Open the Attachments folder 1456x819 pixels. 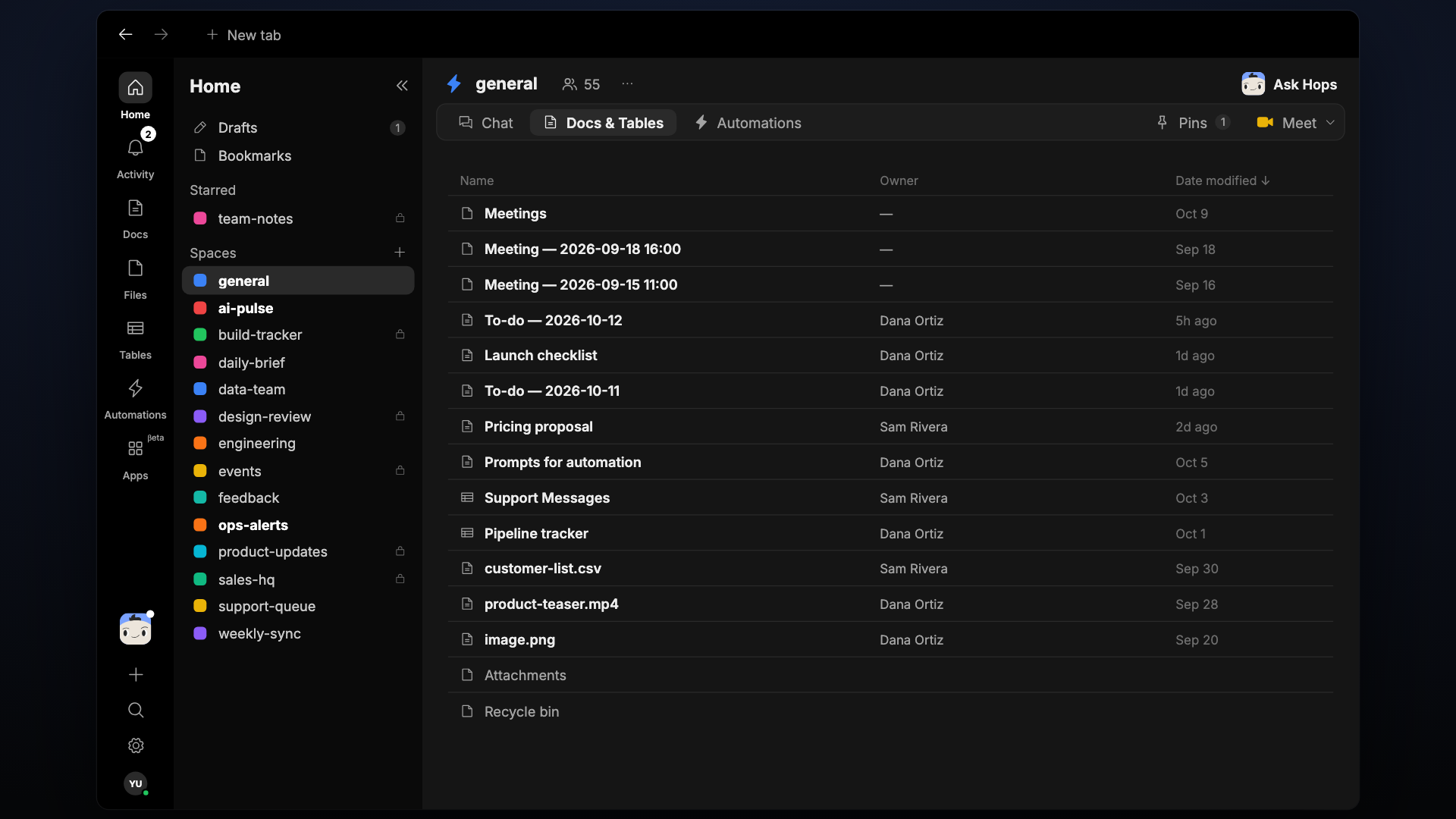click(890, 675)
